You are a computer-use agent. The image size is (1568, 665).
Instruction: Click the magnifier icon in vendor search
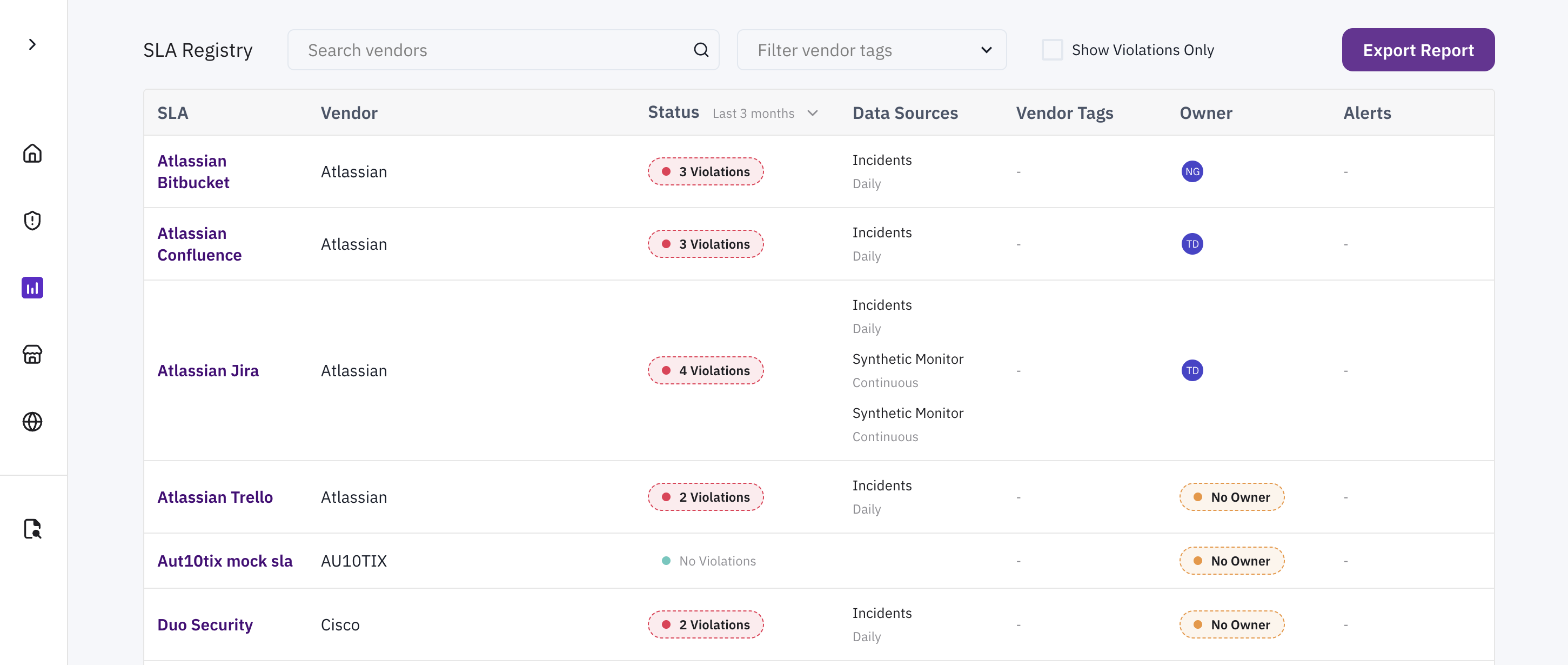pyautogui.click(x=701, y=50)
